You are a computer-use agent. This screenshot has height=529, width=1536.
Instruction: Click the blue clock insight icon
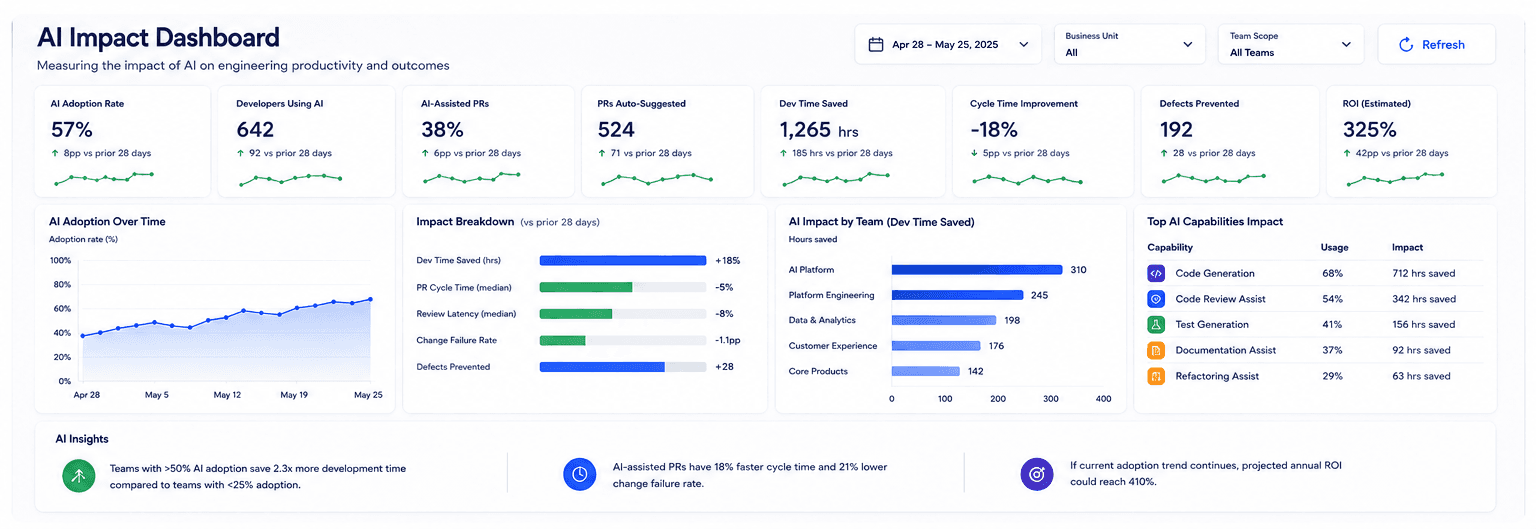(x=580, y=475)
